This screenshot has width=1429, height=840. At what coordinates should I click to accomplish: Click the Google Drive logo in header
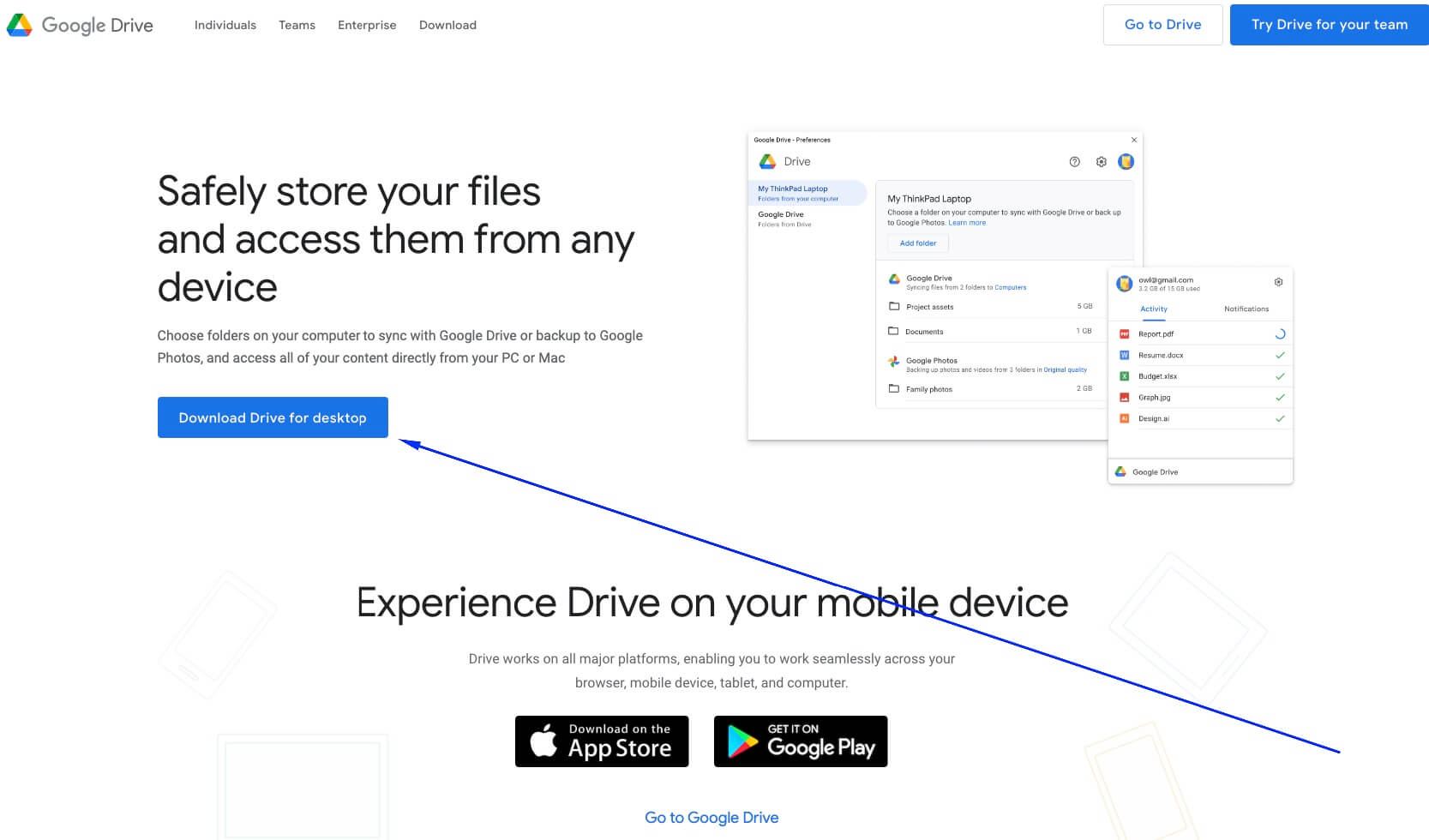click(x=80, y=25)
